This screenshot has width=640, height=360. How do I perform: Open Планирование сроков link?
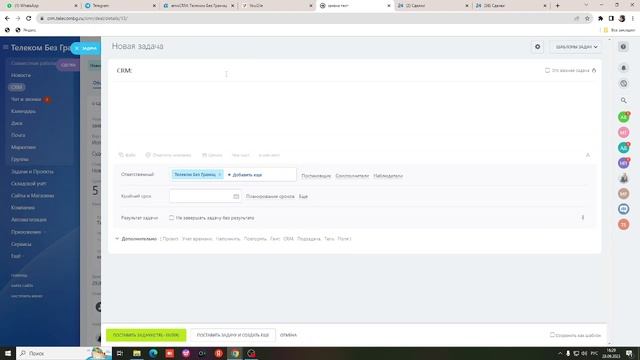[x=270, y=196]
